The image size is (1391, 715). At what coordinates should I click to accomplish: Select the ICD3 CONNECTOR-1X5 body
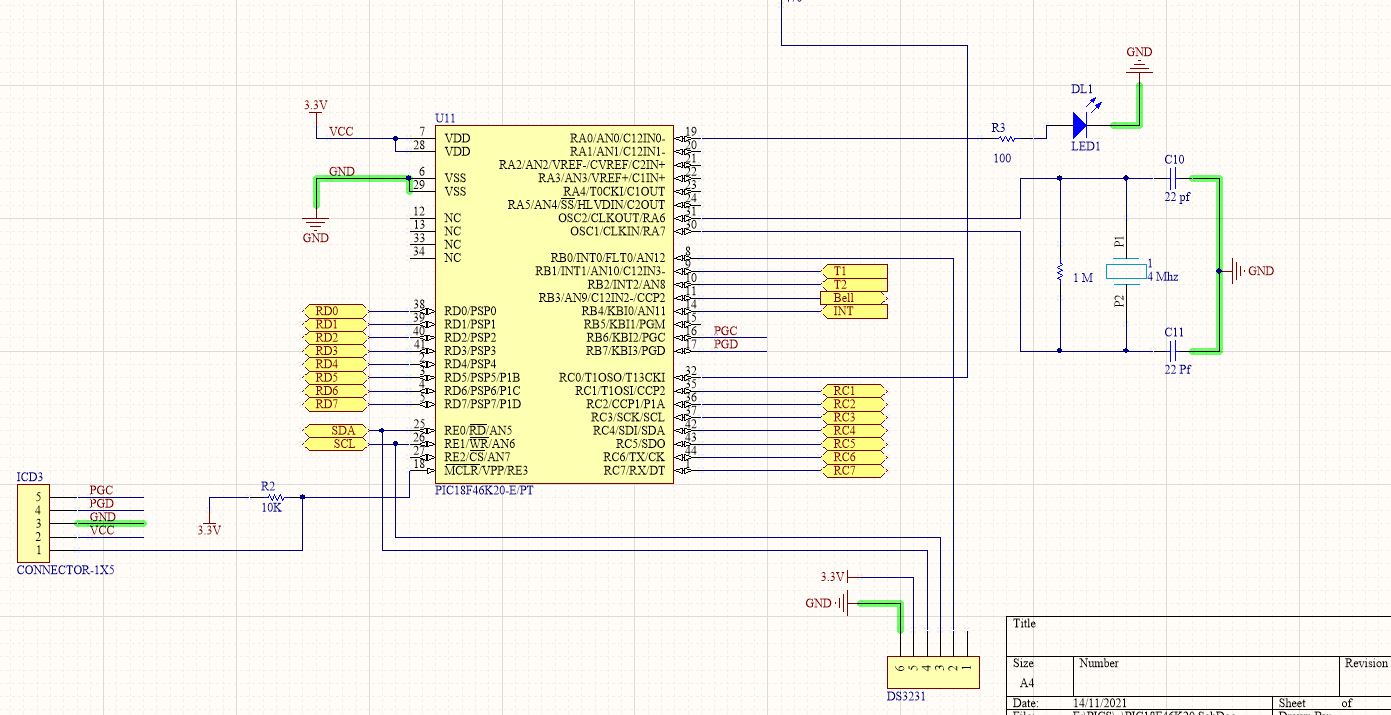pos(31,523)
